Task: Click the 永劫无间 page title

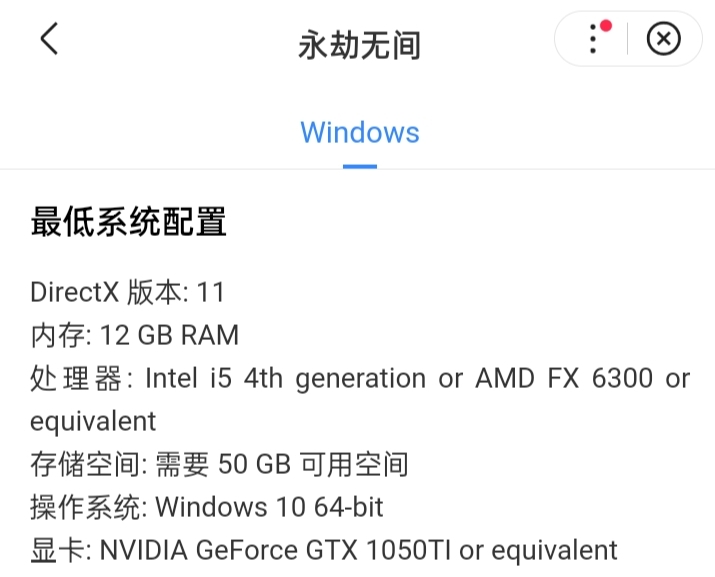Action: click(359, 46)
